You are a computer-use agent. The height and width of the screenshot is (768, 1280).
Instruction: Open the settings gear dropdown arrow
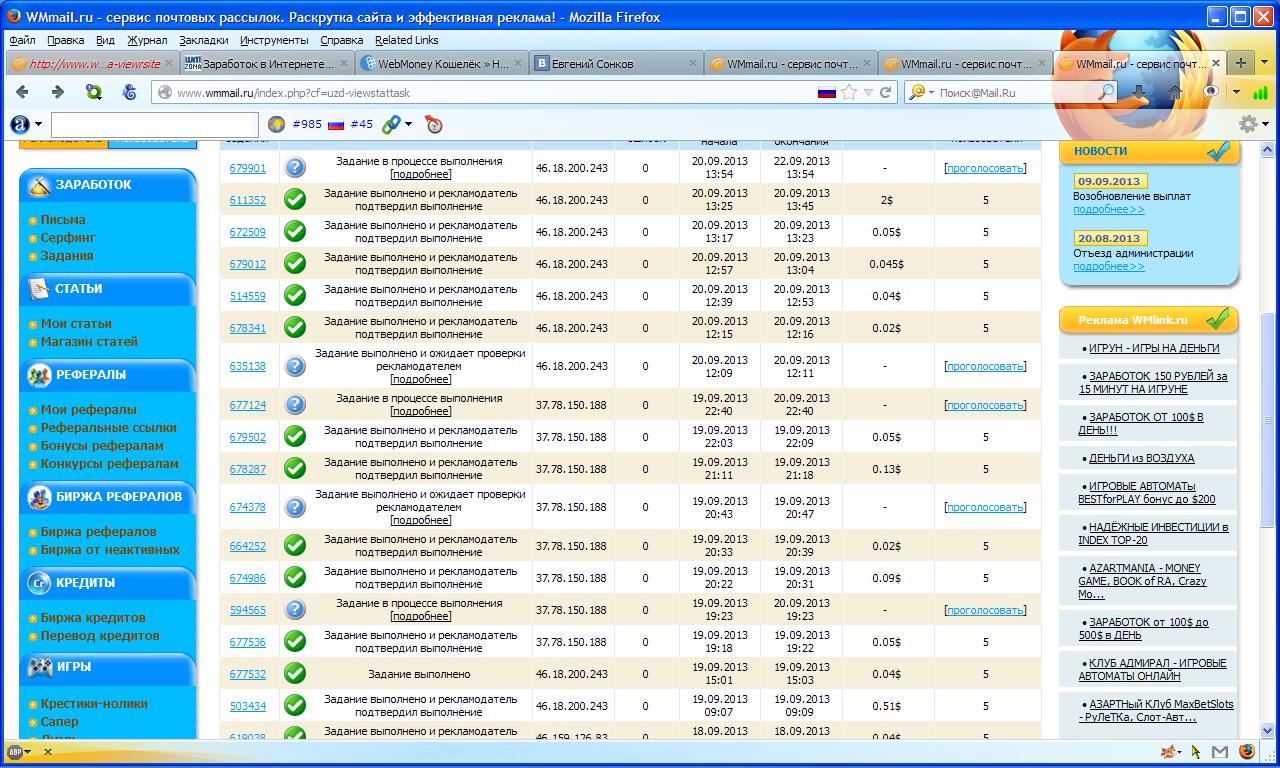(1265, 125)
